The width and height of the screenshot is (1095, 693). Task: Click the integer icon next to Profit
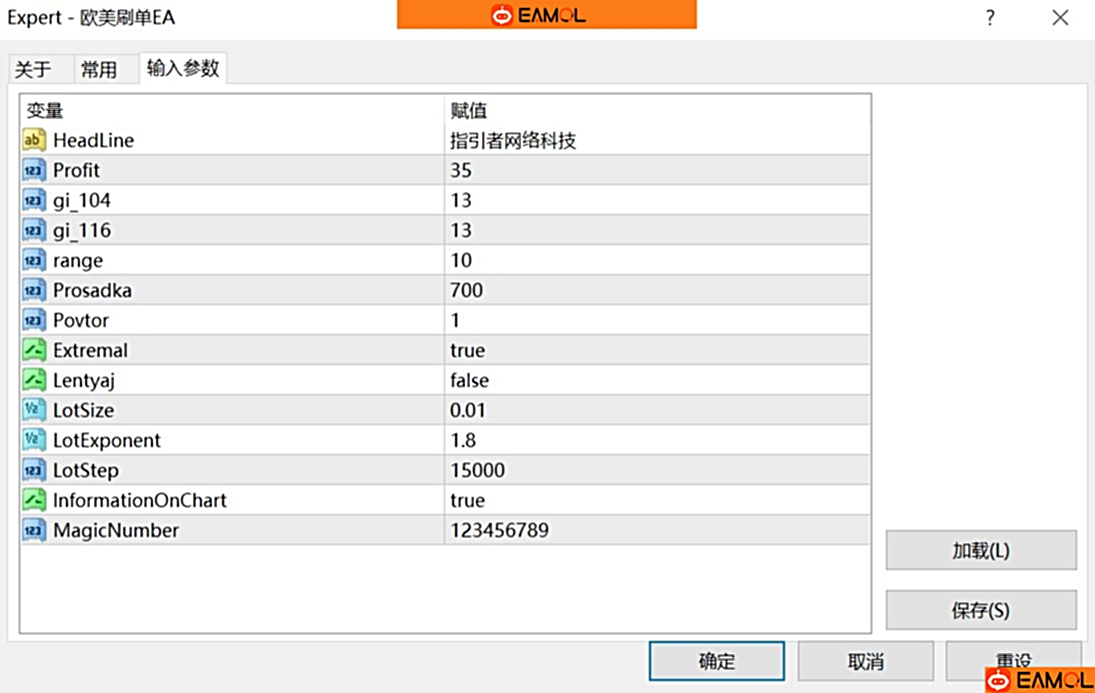point(34,171)
